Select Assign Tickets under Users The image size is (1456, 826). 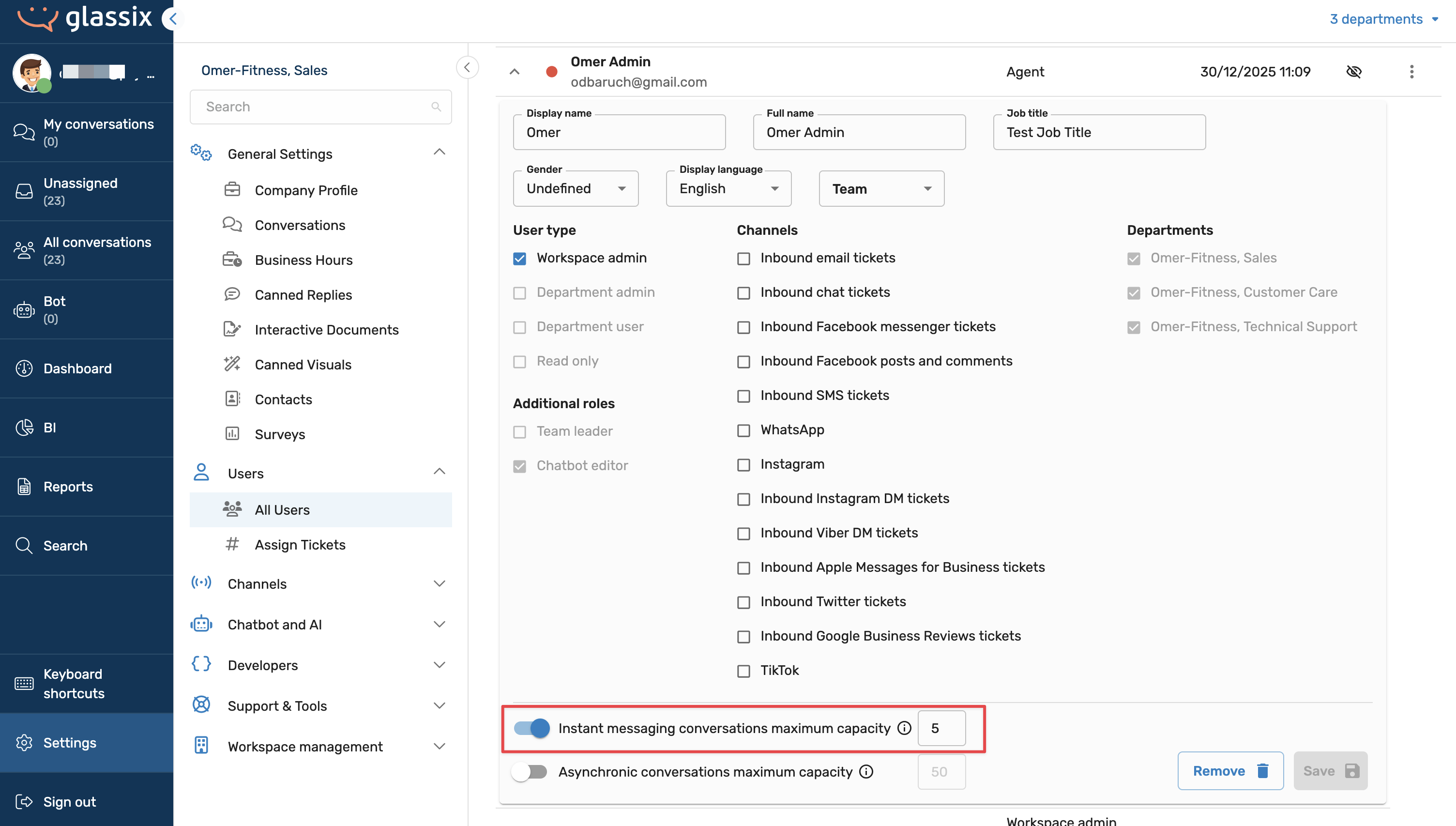[300, 545]
